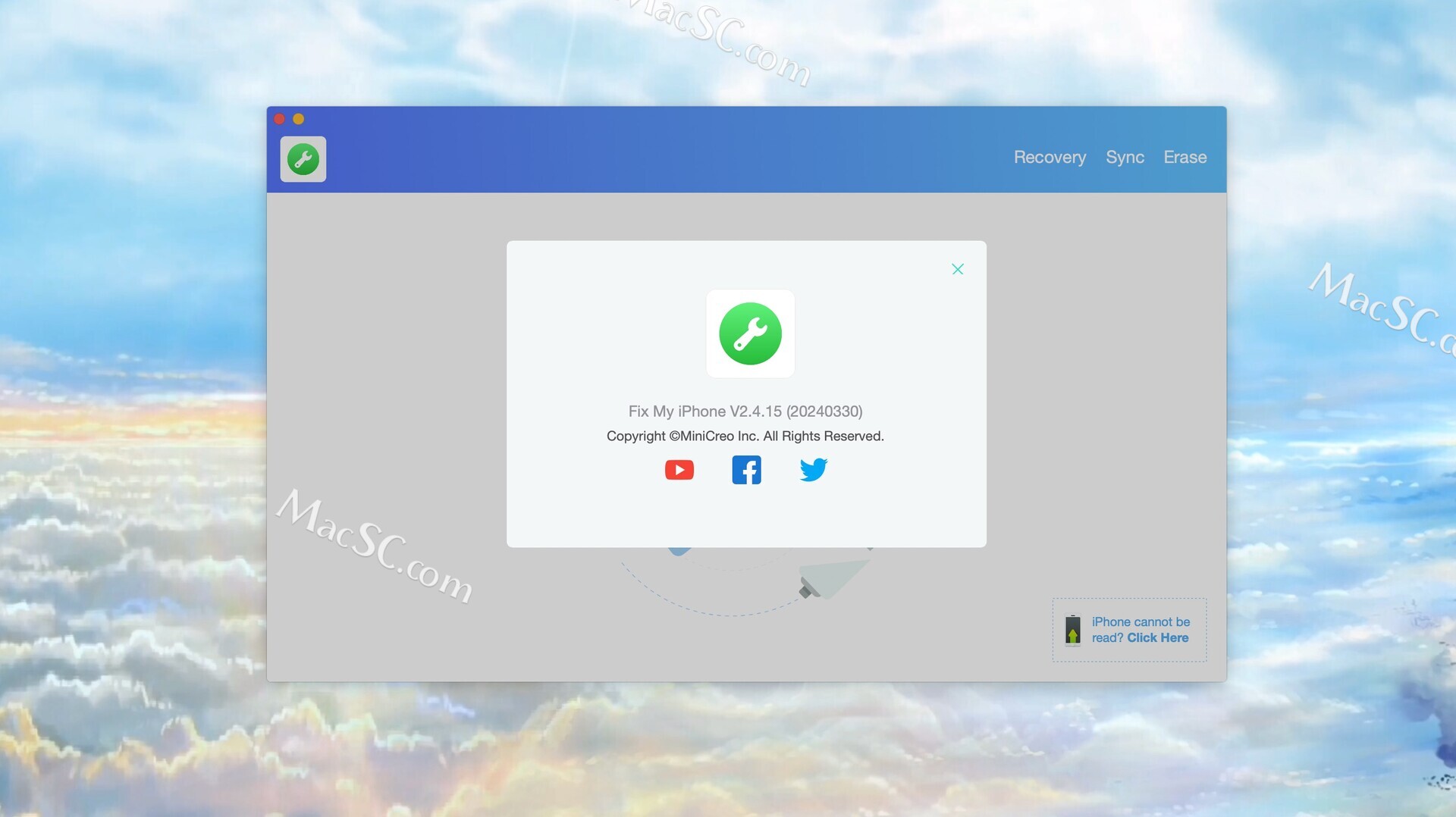
Task: Click the yellow minimize window button
Action: click(299, 119)
